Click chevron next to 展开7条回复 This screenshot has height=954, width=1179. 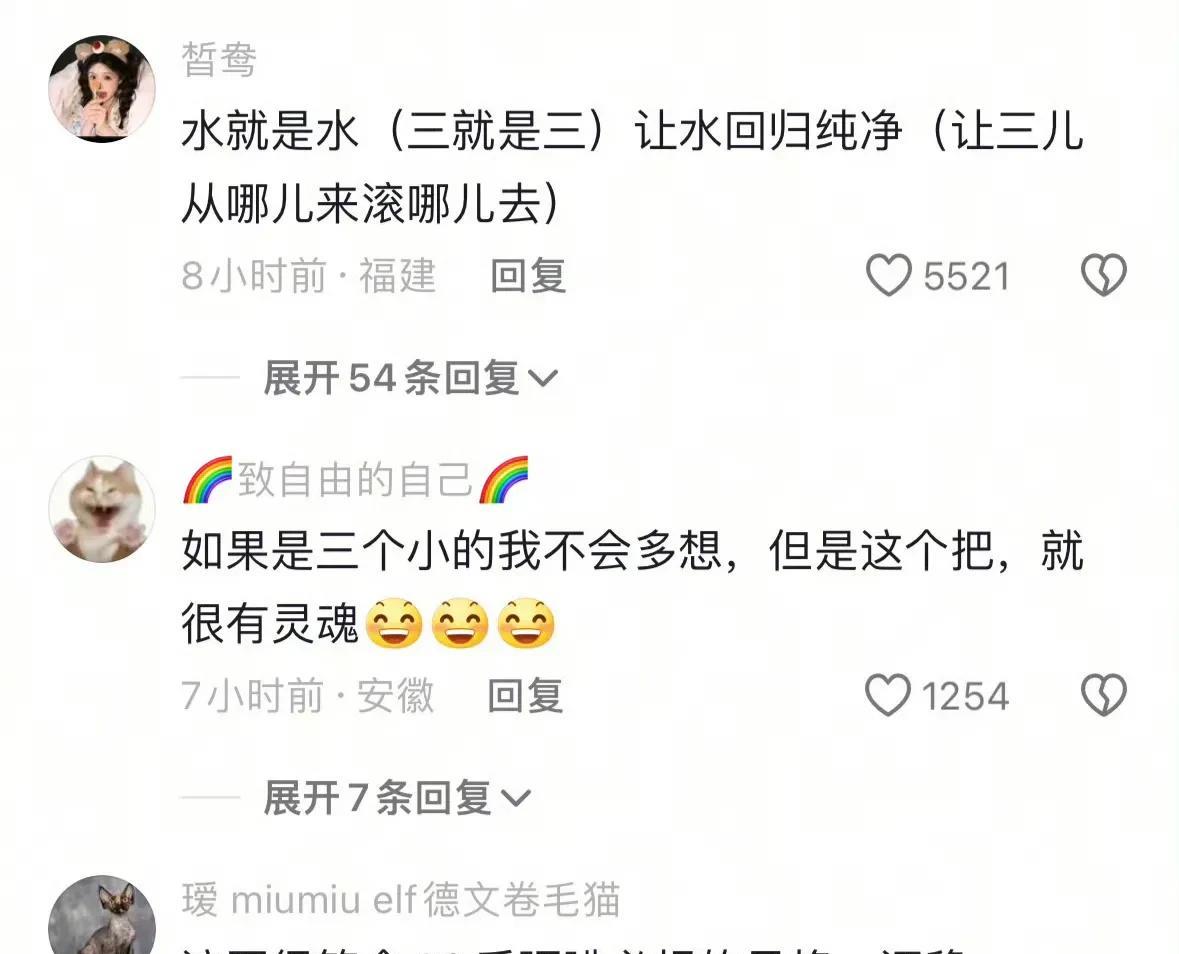coord(516,798)
